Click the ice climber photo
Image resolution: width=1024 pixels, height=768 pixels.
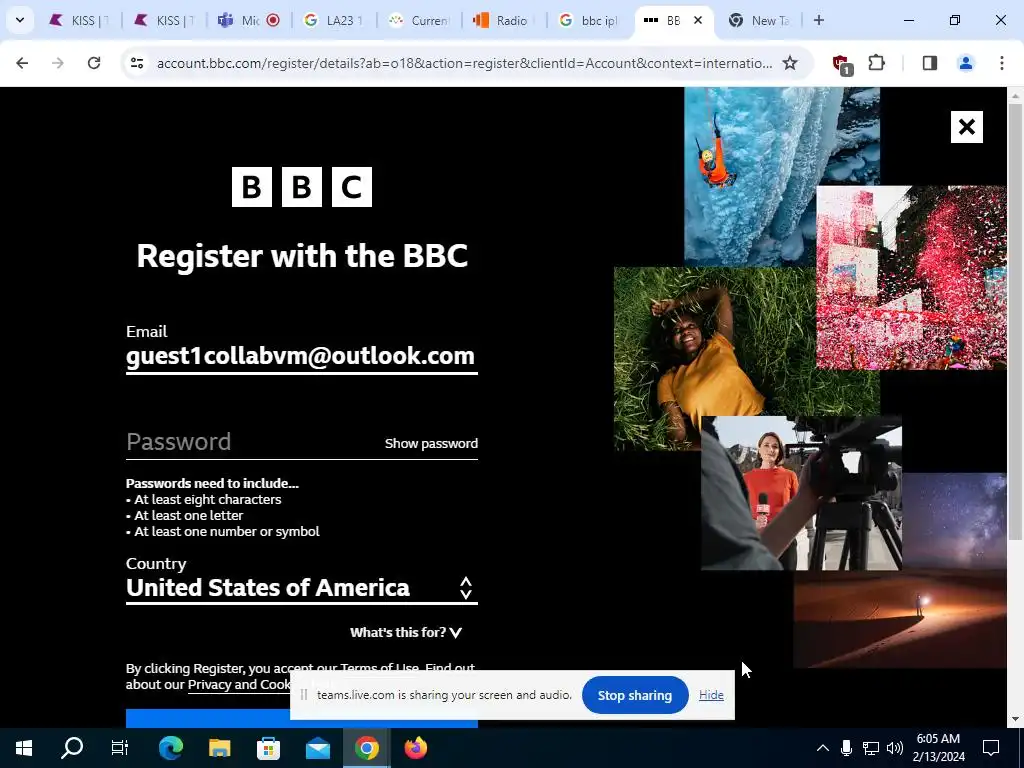[x=750, y=176]
